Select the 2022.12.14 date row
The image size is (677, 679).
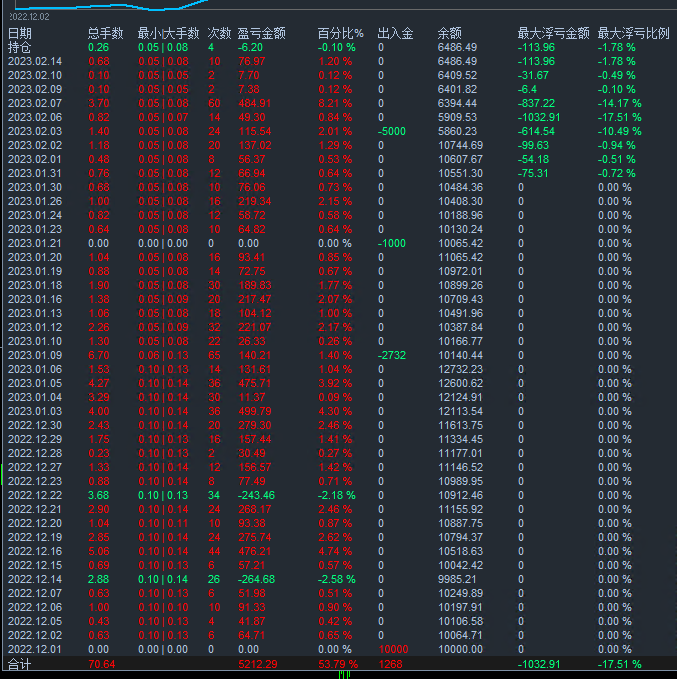point(35,579)
